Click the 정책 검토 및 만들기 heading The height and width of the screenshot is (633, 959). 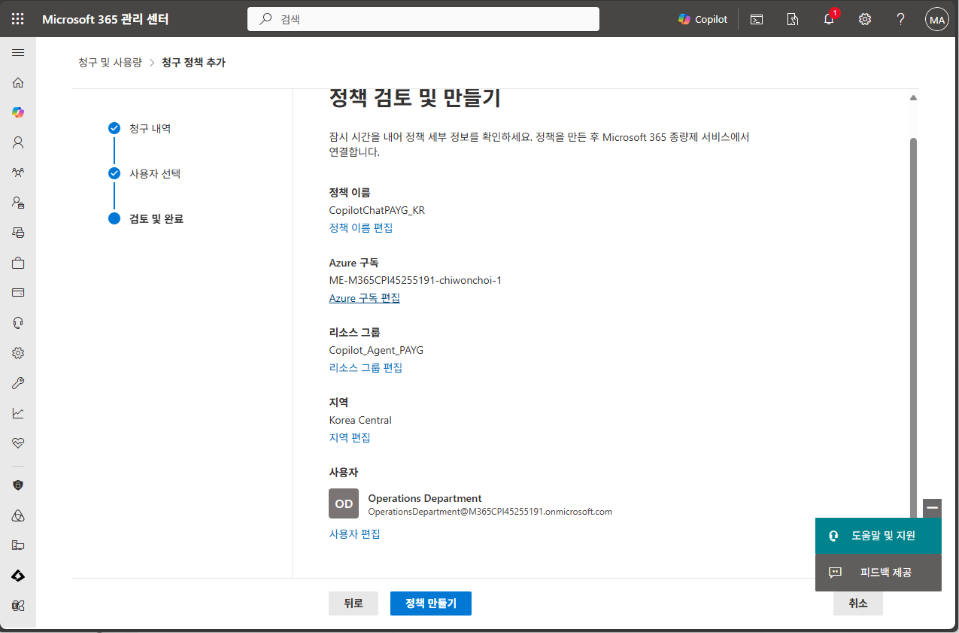(415, 98)
